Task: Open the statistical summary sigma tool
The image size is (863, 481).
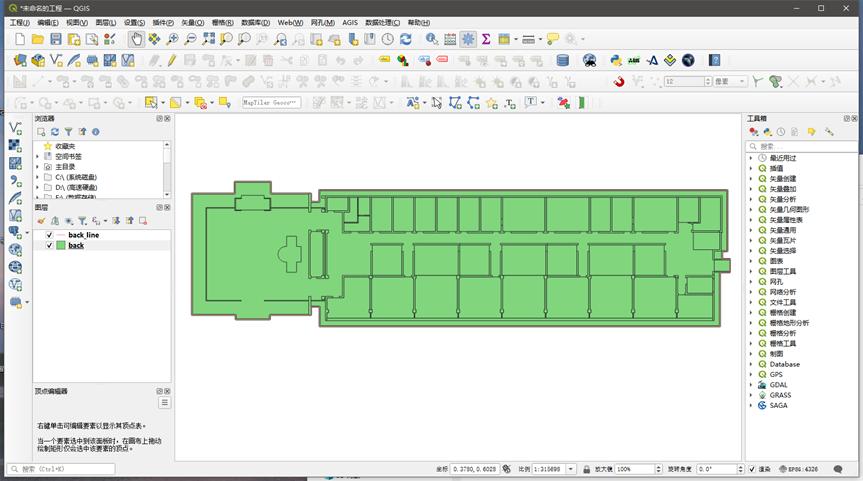Action: (x=486, y=39)
